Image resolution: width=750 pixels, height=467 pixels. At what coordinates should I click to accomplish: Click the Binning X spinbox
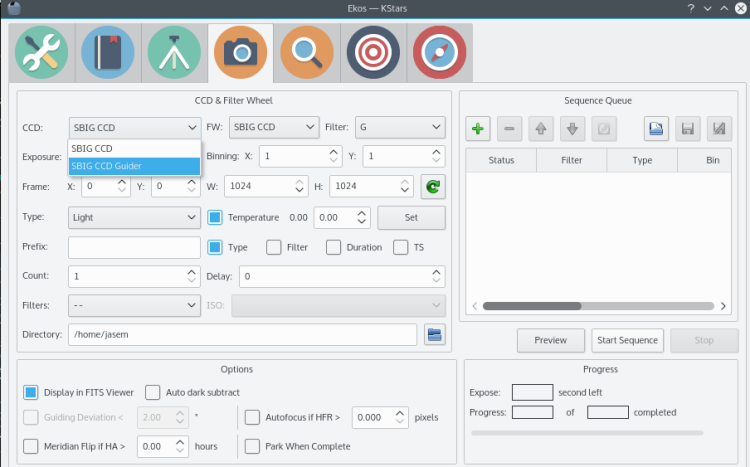click(301, 156)
